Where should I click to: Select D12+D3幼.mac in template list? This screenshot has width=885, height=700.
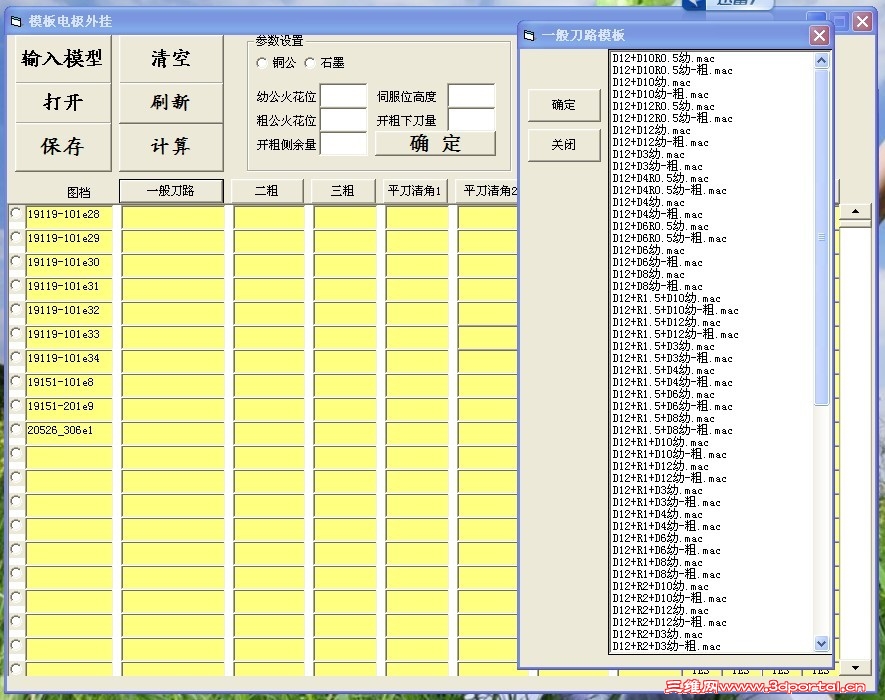pos(649,154)
